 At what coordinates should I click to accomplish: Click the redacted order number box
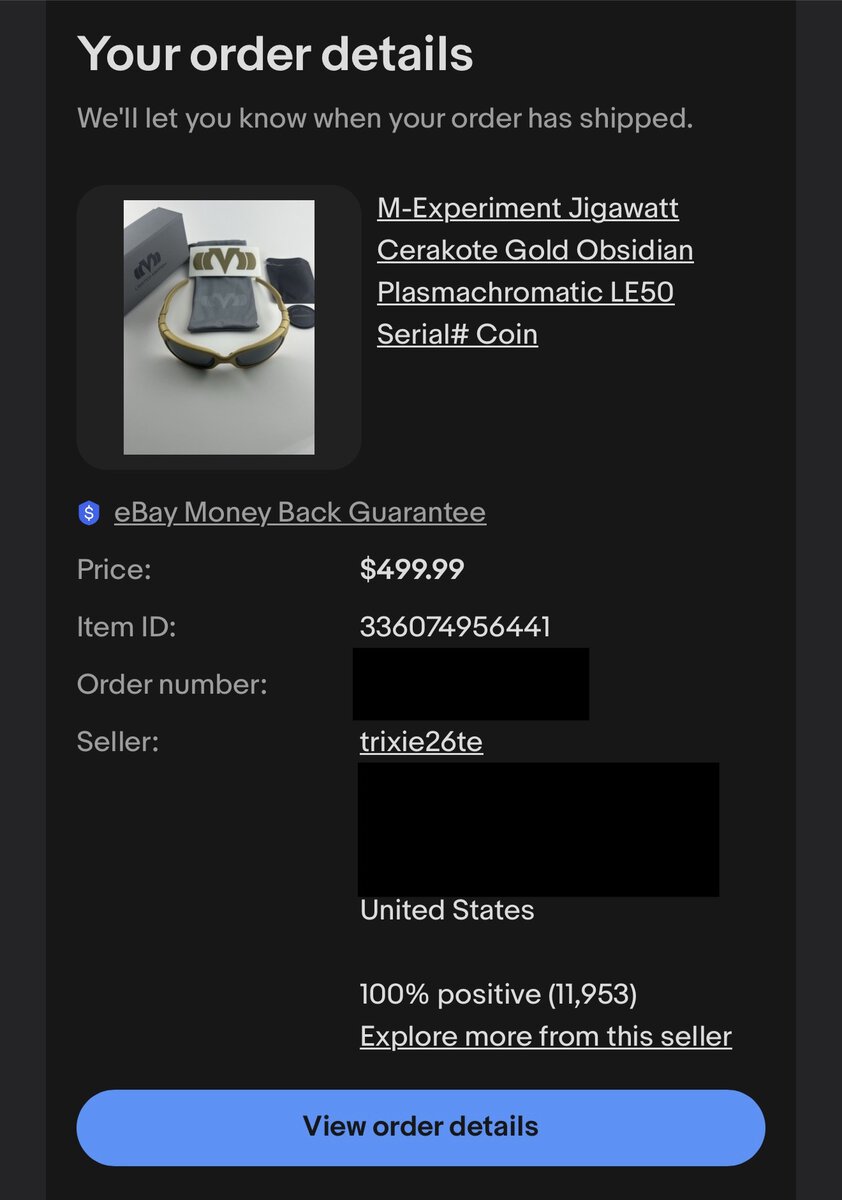(x=471, y=684)
